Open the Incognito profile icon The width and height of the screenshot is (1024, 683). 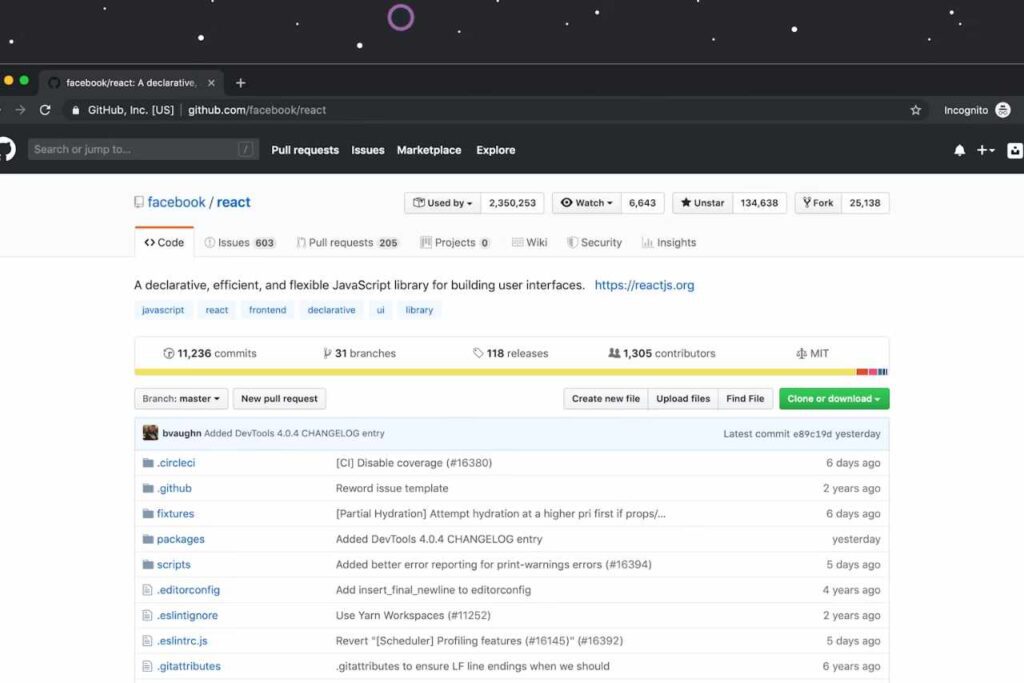(x=1002, y=110)
